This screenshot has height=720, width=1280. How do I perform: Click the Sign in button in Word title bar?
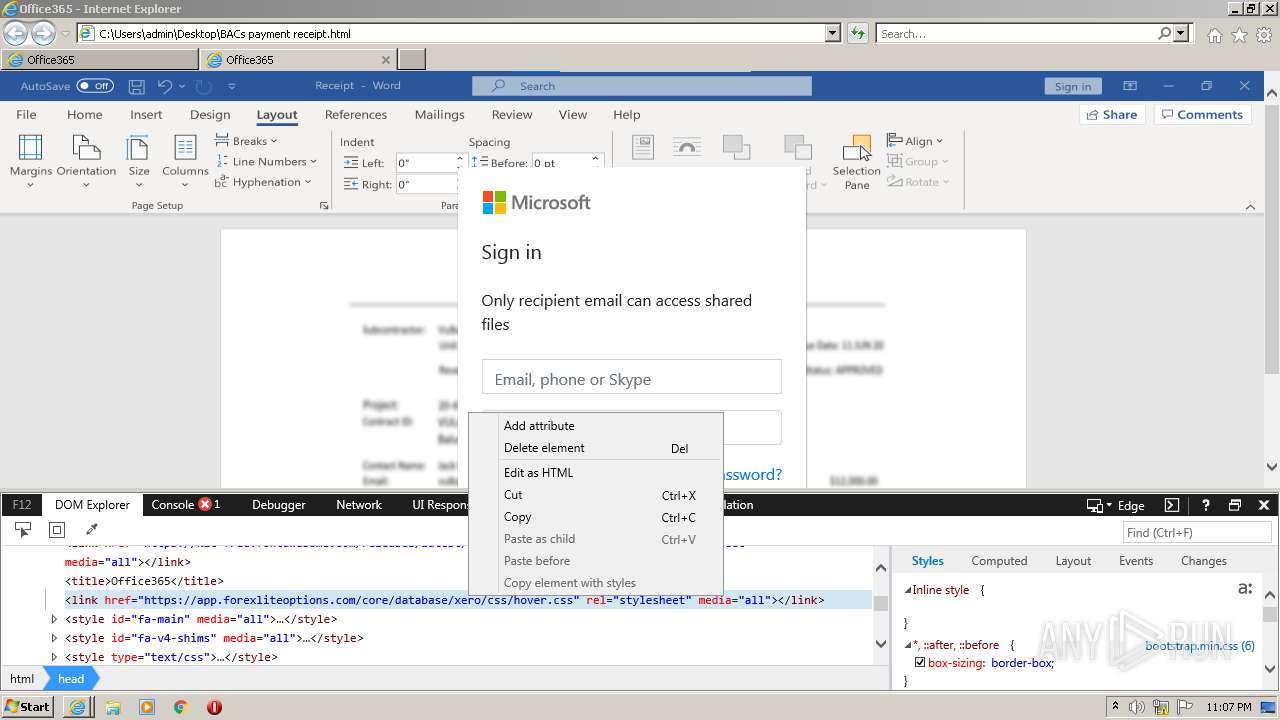point(1073,86)
